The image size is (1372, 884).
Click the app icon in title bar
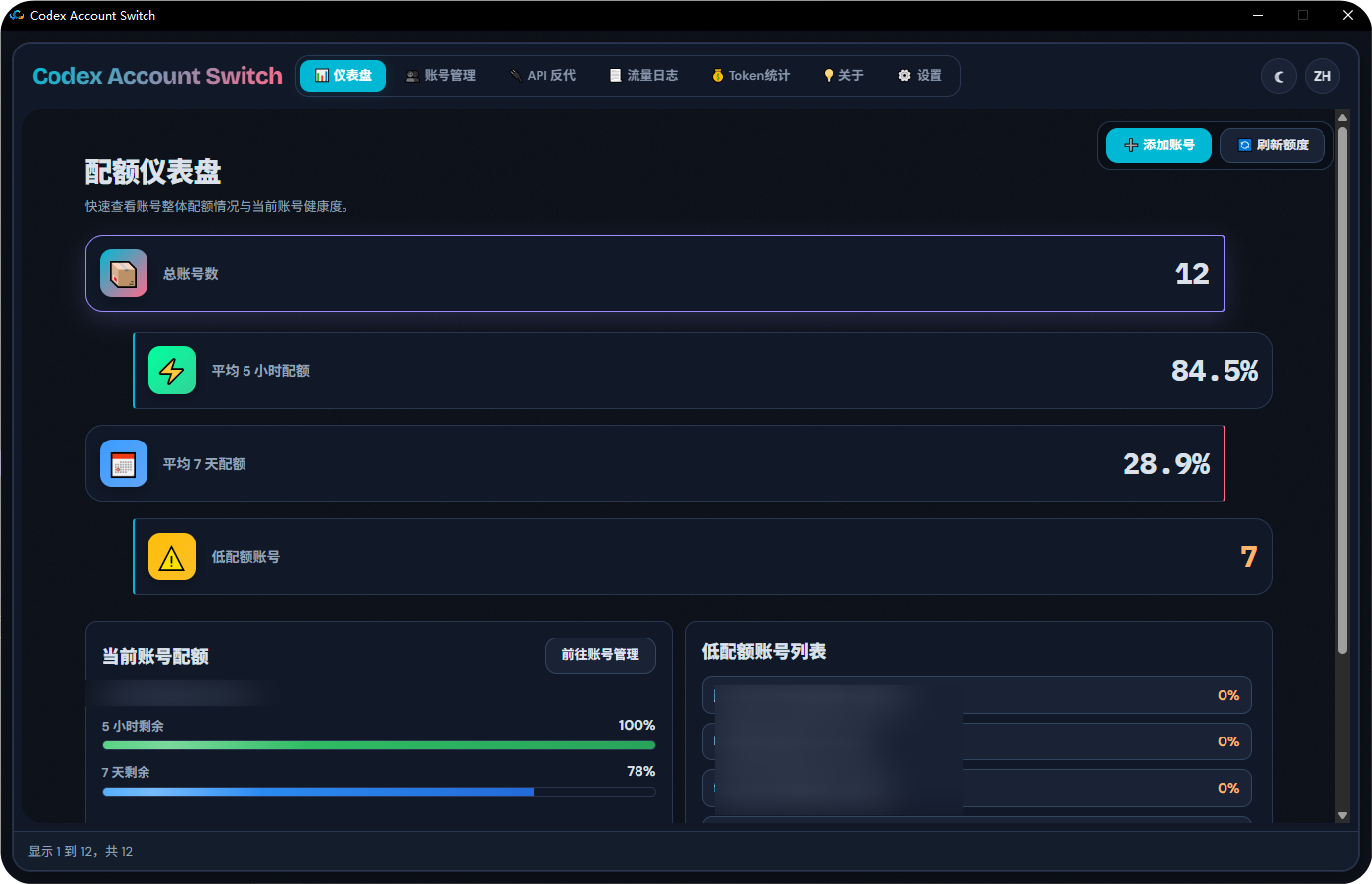[16, 15]
